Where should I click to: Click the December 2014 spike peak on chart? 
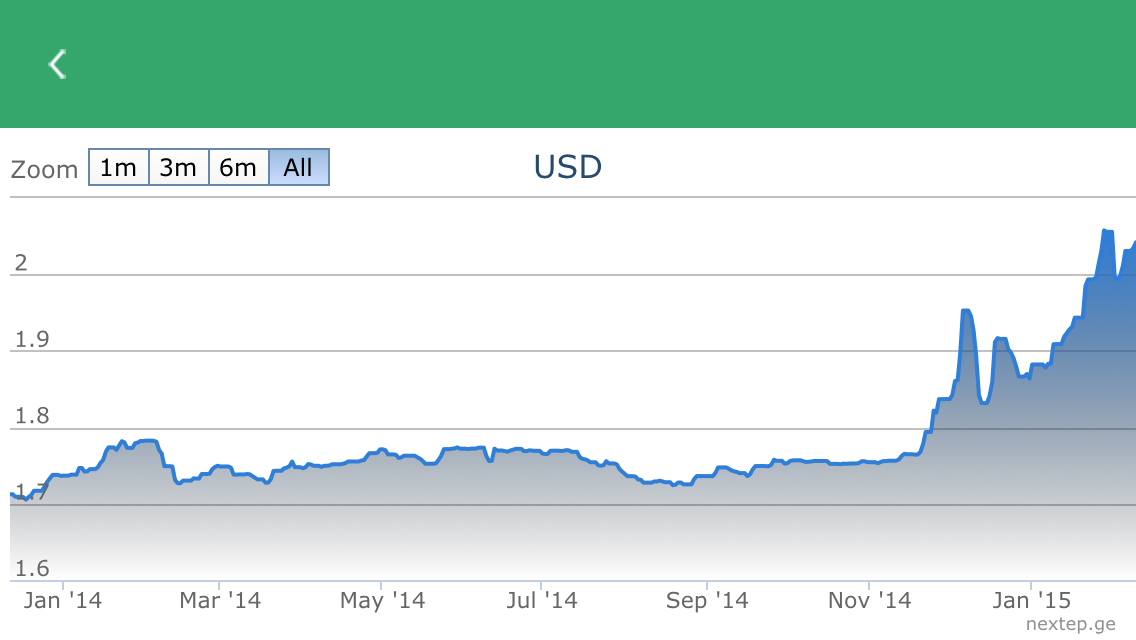click(966, 311)
